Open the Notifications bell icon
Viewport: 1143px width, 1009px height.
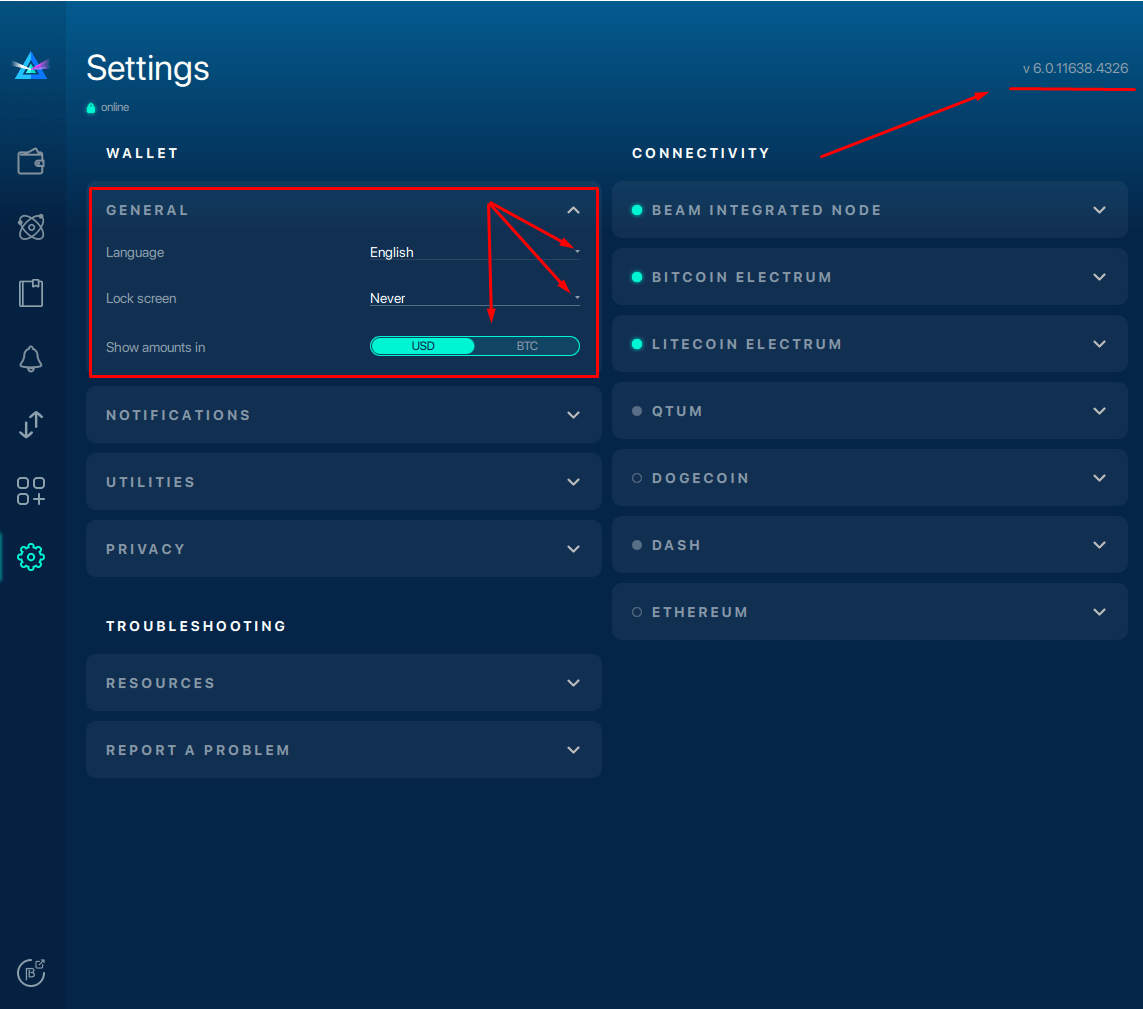(31, 359)
